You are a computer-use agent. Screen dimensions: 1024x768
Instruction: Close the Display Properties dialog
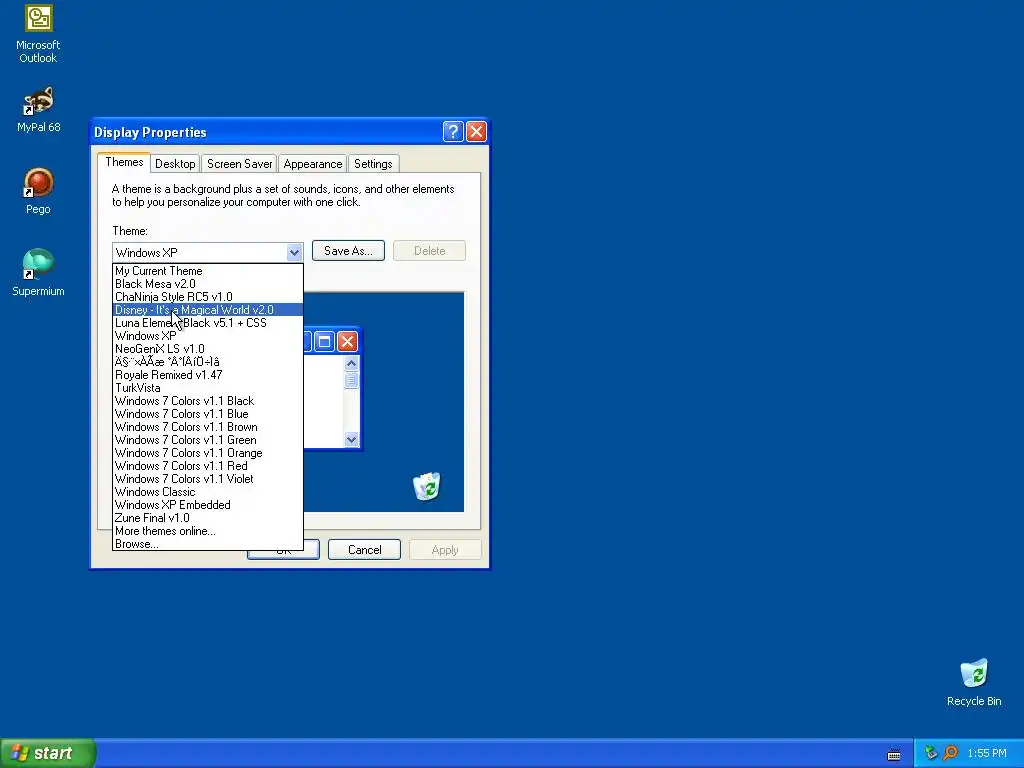click(x=477, y=131)
